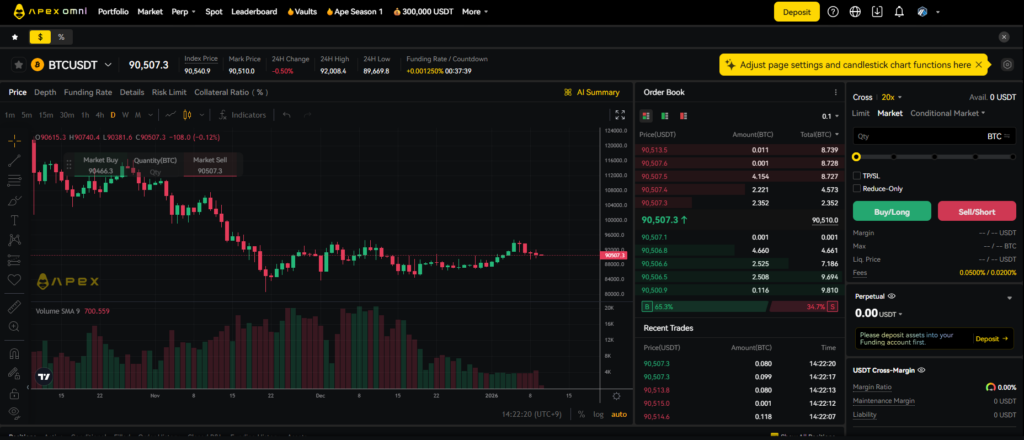The width and height of the screenshot is (1024, 440).
Task: Toggle percent scale below chart
Action: click(581, 414)
